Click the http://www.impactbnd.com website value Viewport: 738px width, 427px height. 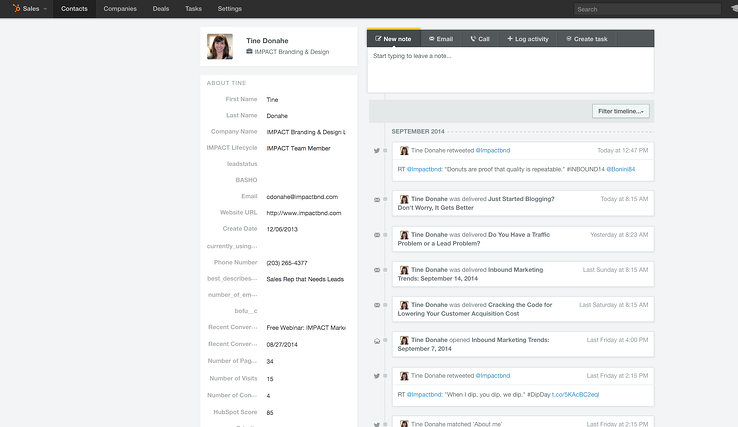[x=304, y=213]
